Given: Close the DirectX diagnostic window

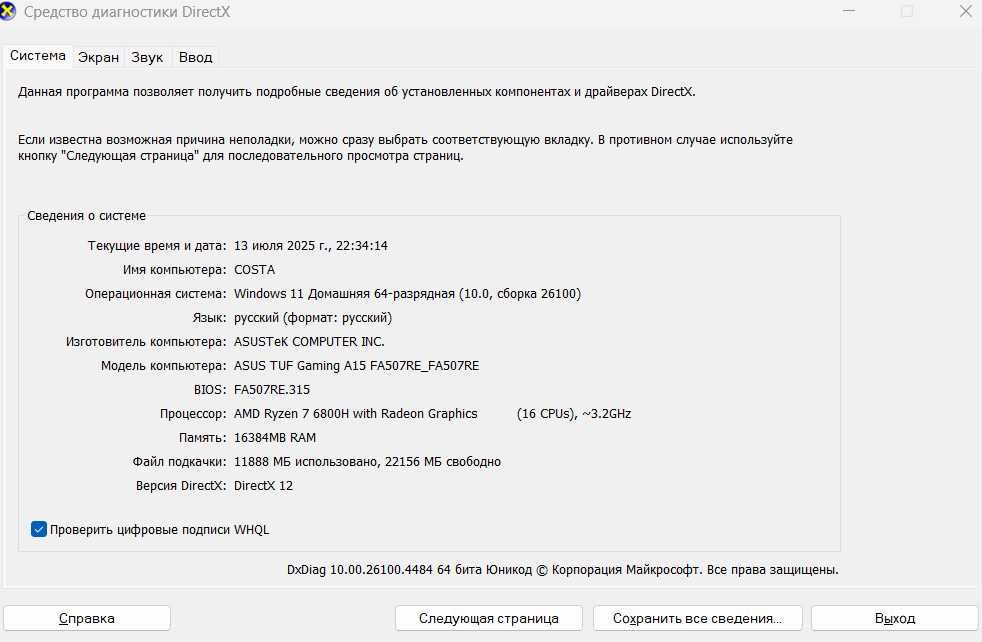Looking at the screenshot, I should (x=966, y=11).
